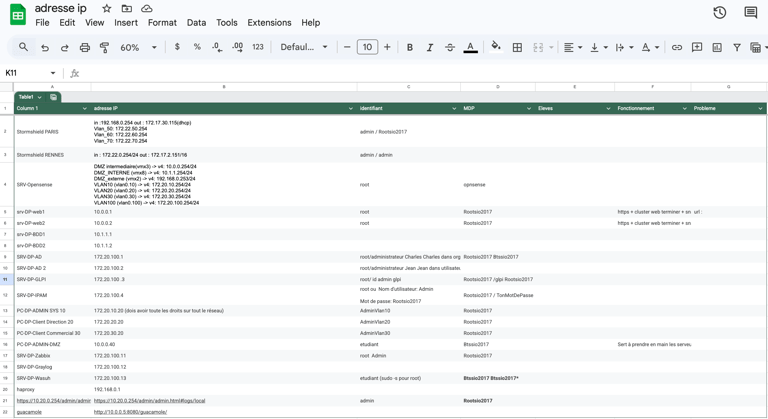Open Eleves column header dropdown
Screen dimensions: 768x419
[608, 108]
